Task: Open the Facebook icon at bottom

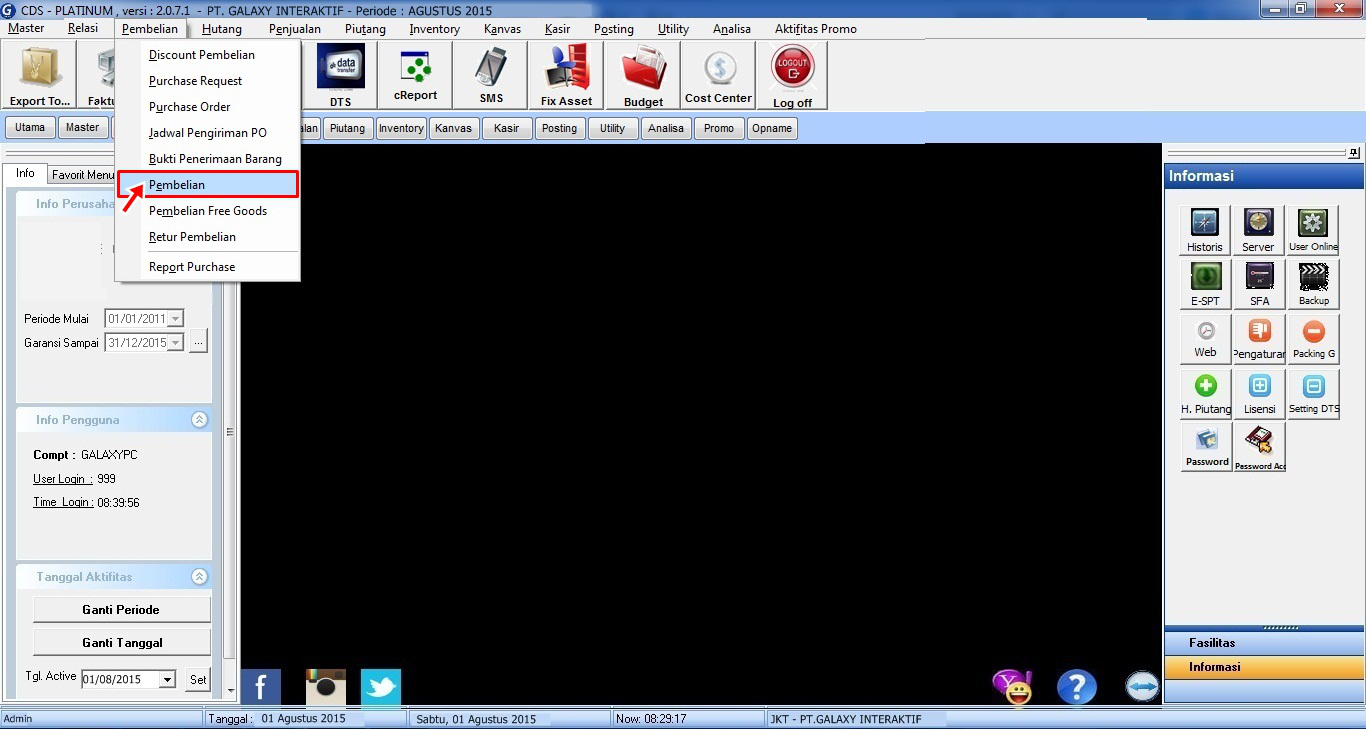Action: point(261,687)
